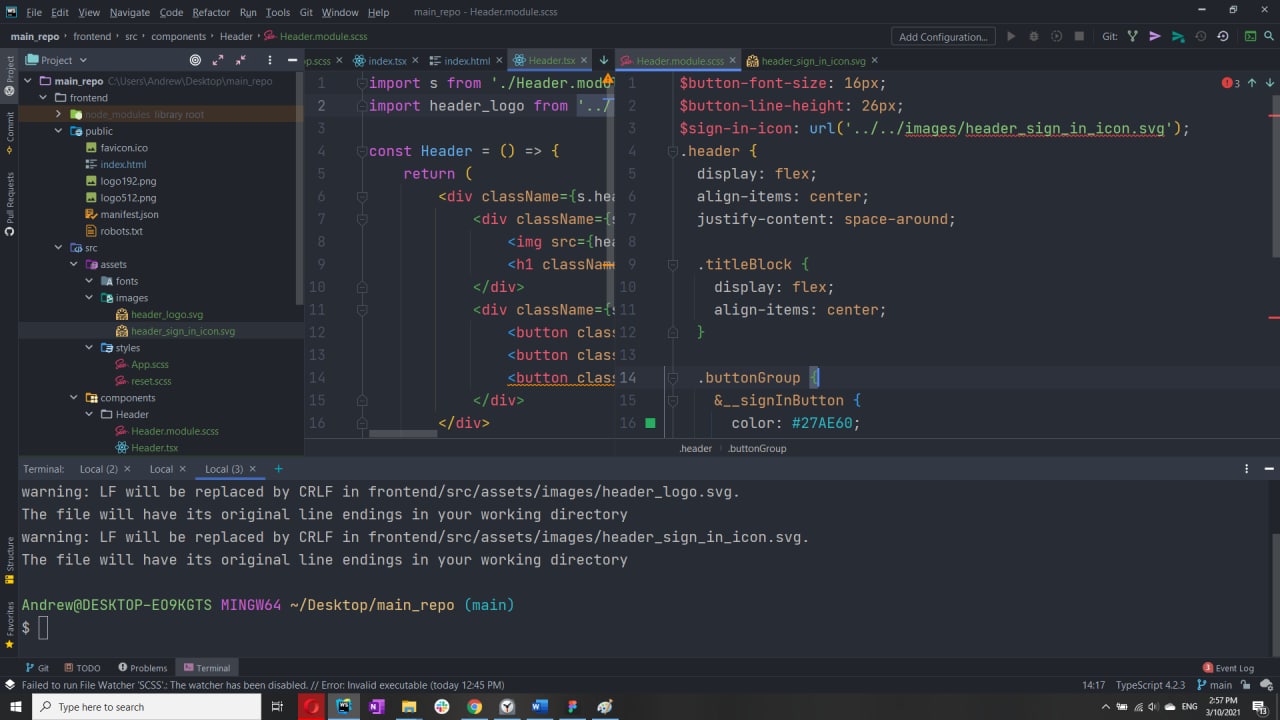The width and height of the screenshot is (1280, 720).
Task: Select header_logo.svg in project tree
Action: (x=167, y=314)
